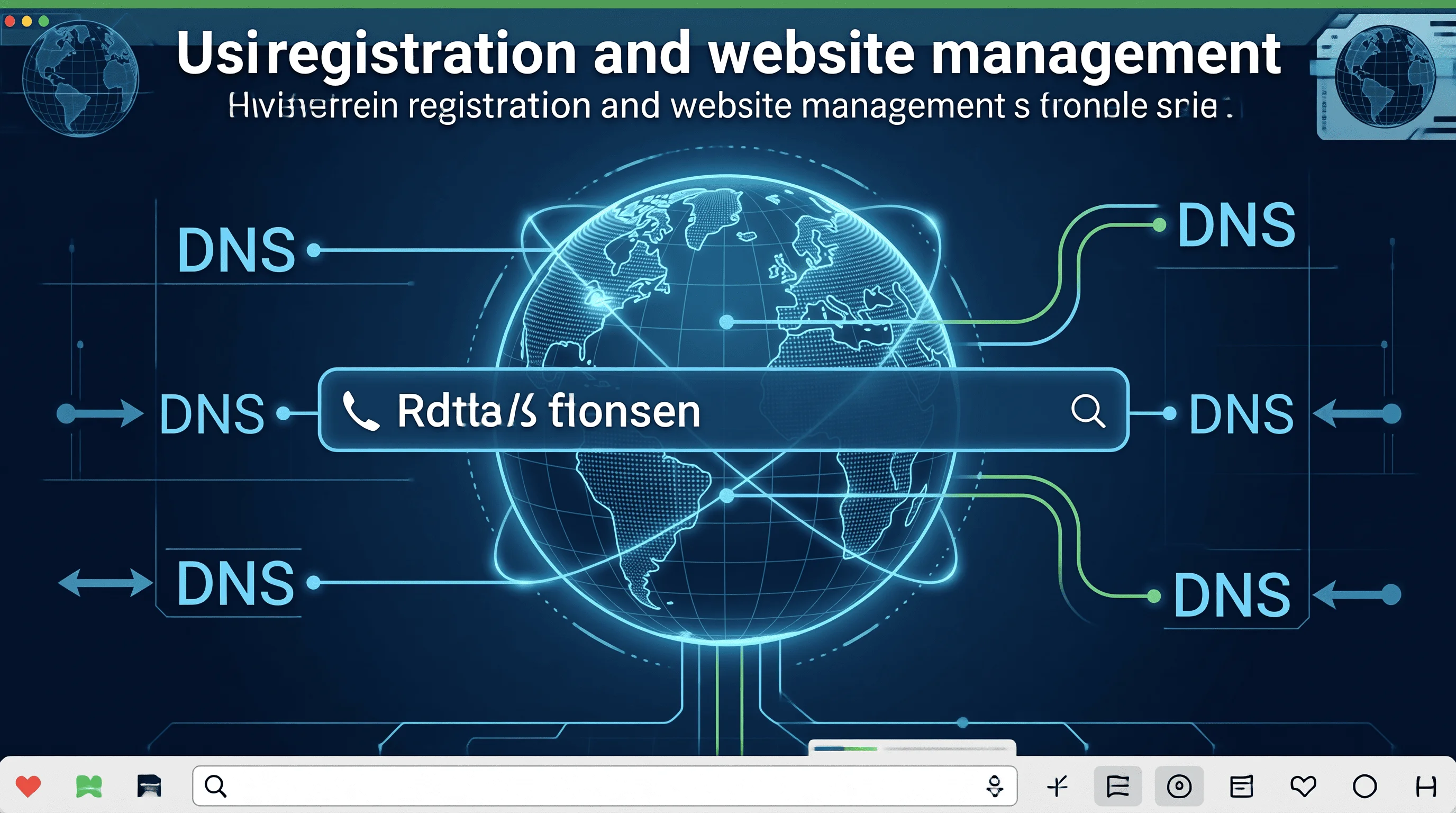
Task: Toggle the circular target icon button
Action: (x=1179, y=786)
